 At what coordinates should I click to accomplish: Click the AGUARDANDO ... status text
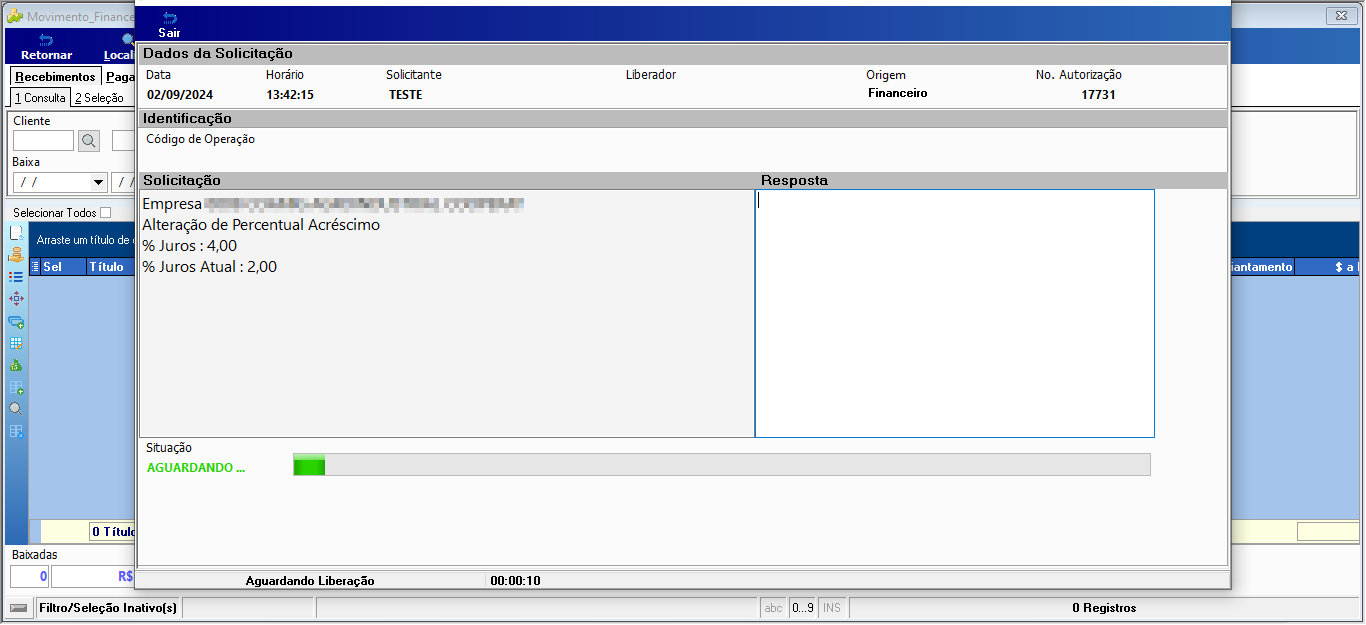coord(196,468)
